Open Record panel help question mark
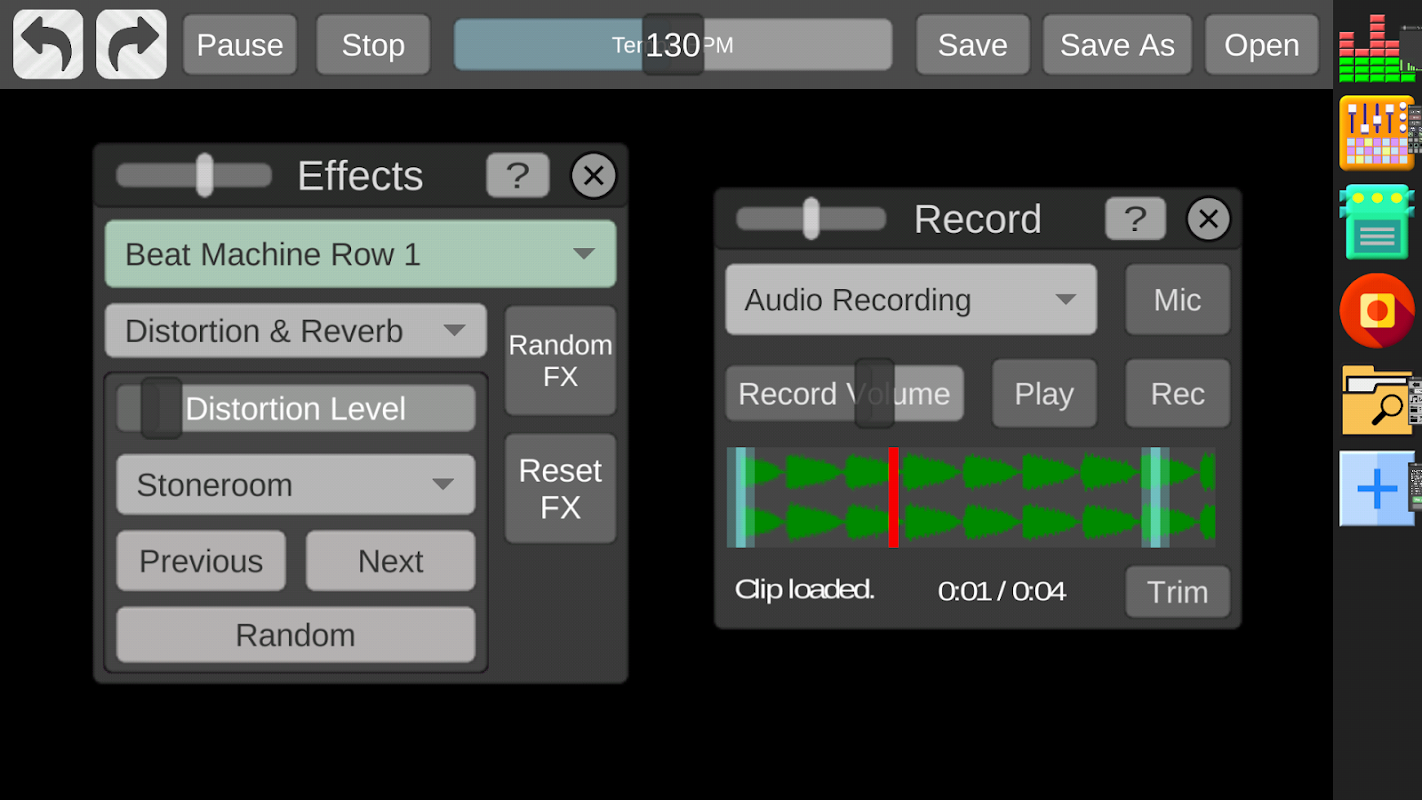Screen dimensions: 1422x800 pos(1135,219)
